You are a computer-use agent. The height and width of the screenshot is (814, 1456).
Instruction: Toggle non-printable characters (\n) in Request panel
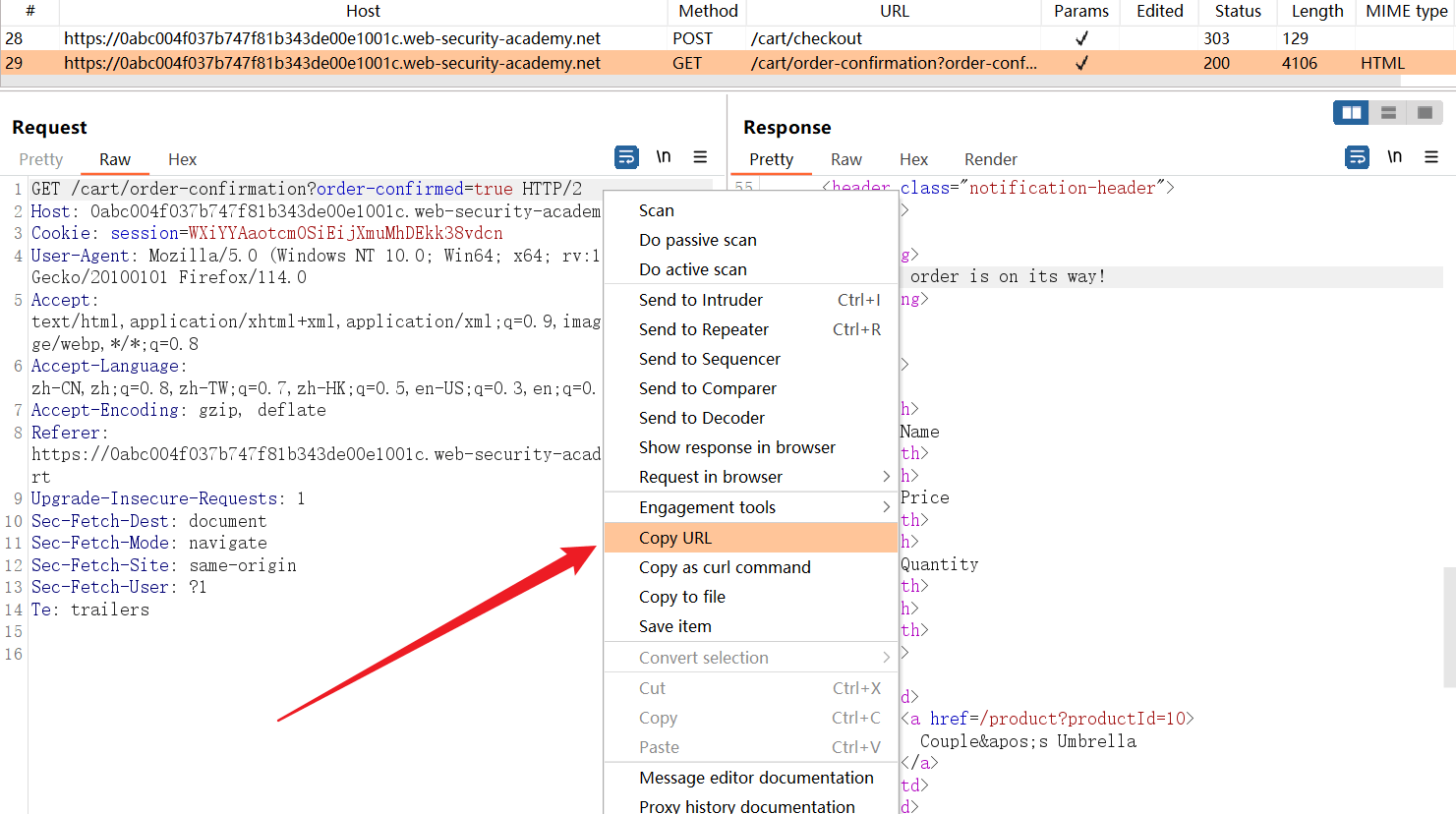664,157
